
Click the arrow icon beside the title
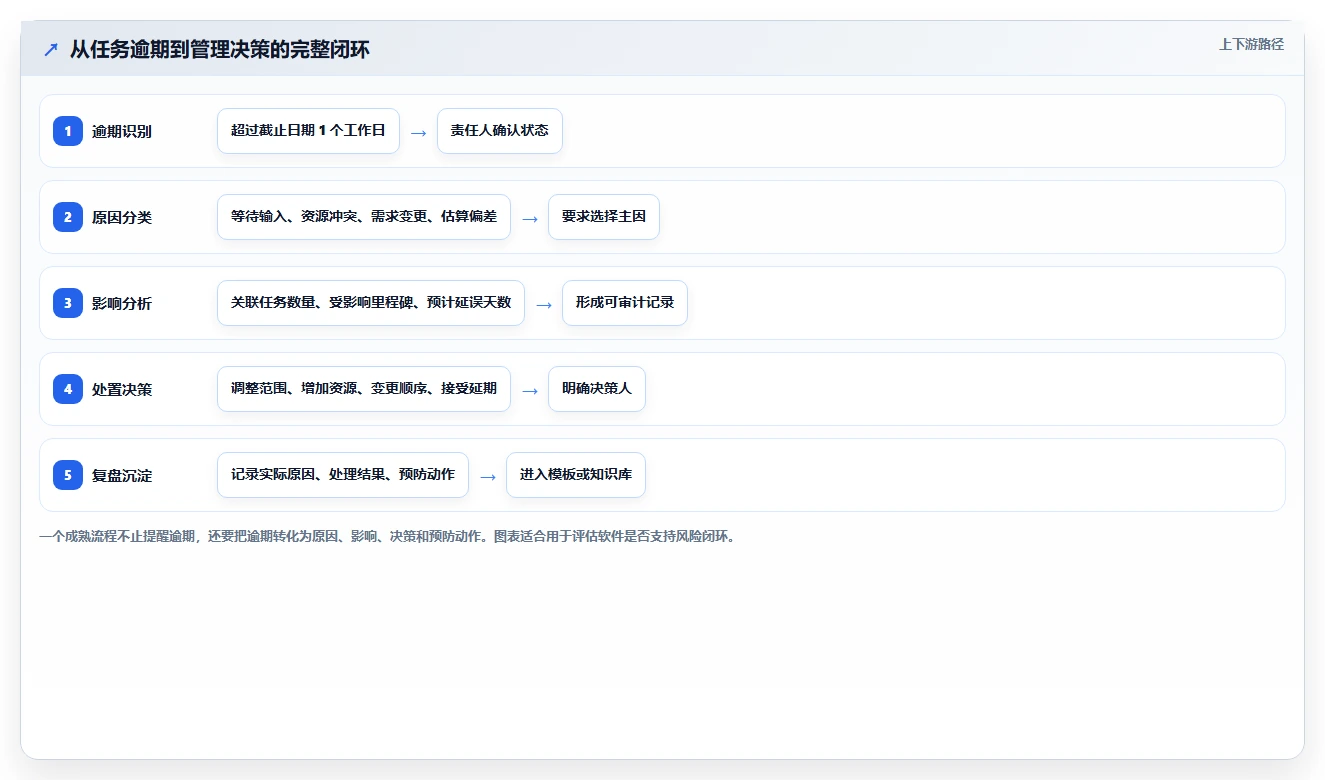[51, 49]
